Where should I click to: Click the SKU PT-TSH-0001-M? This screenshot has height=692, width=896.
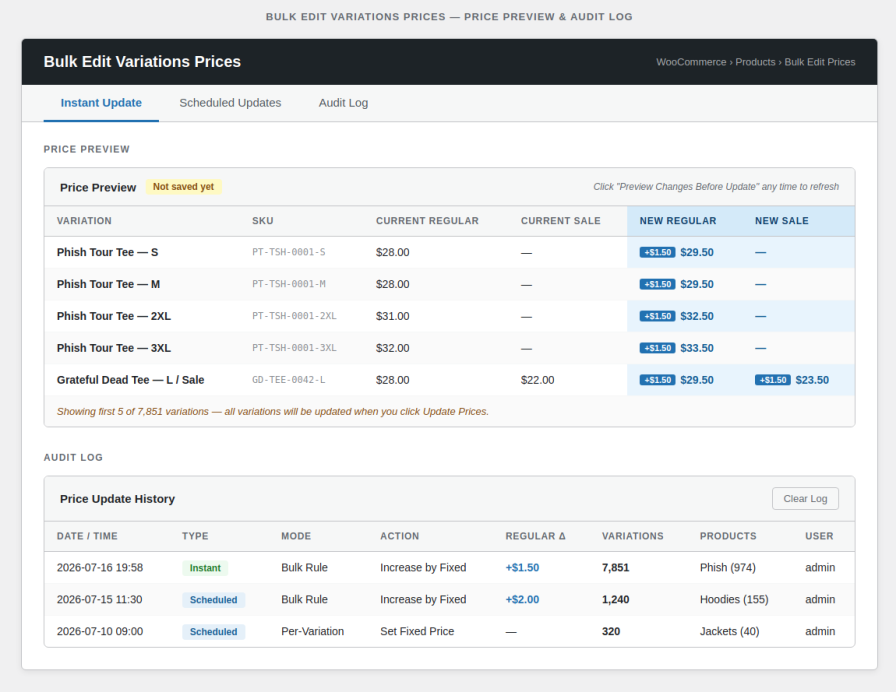[x=289, y=284]
